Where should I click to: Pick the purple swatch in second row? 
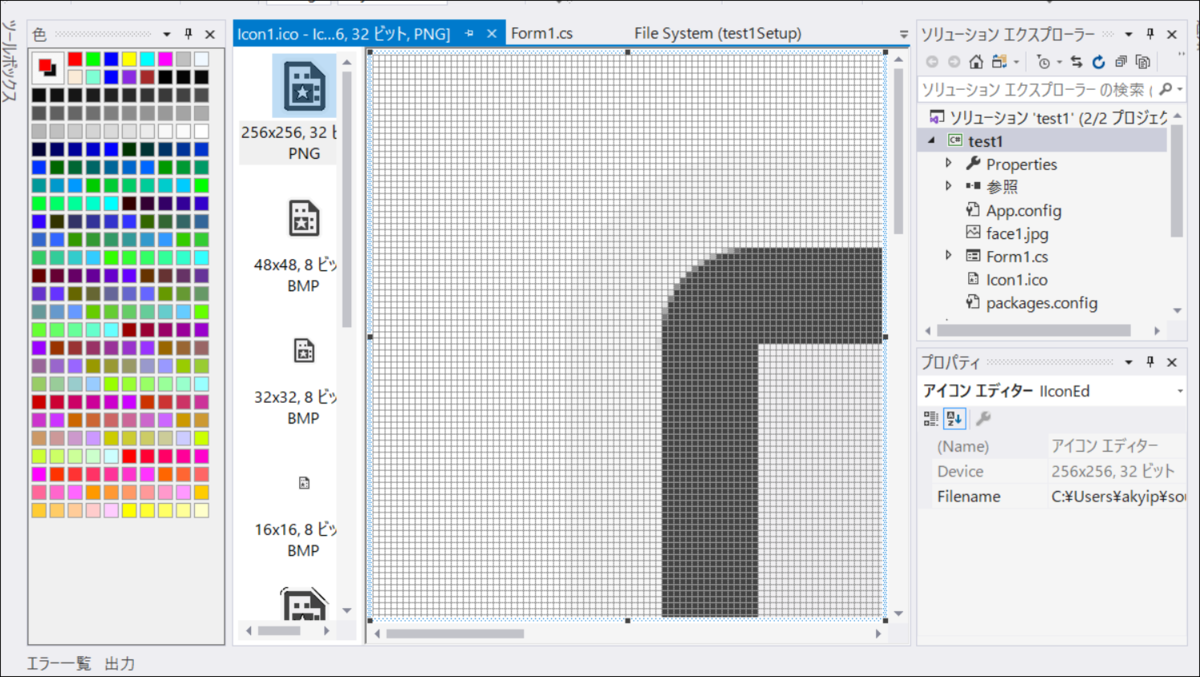(129, 77)
